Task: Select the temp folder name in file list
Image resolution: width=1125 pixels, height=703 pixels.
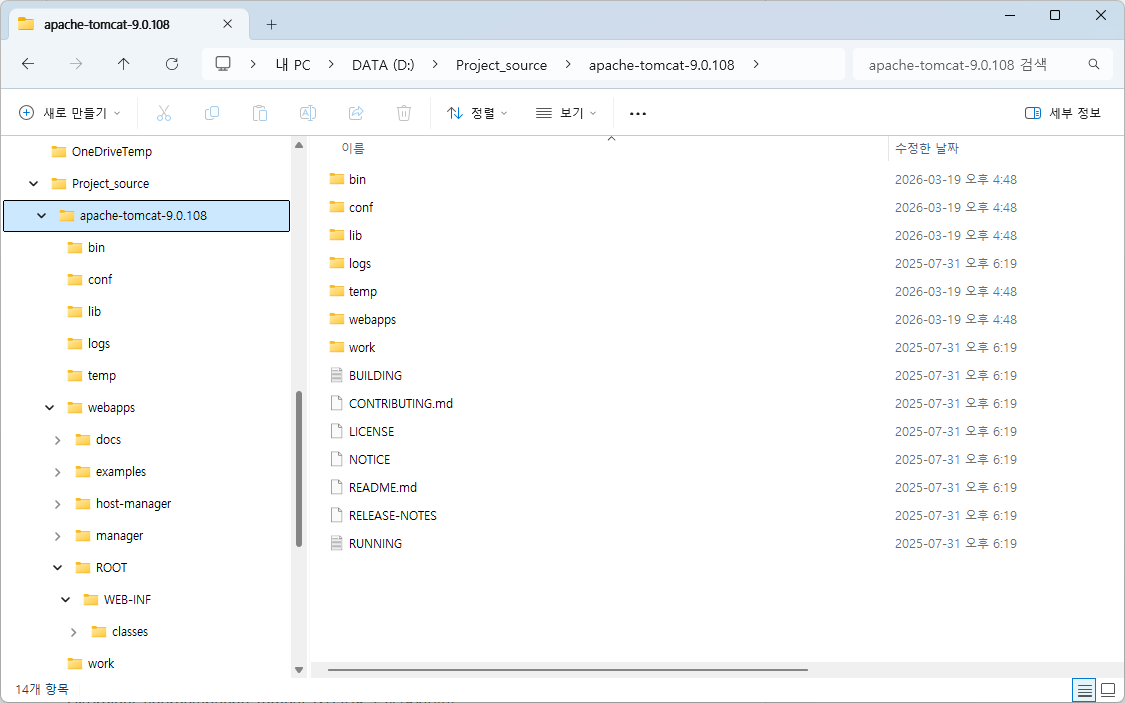Action: [362, 291]
